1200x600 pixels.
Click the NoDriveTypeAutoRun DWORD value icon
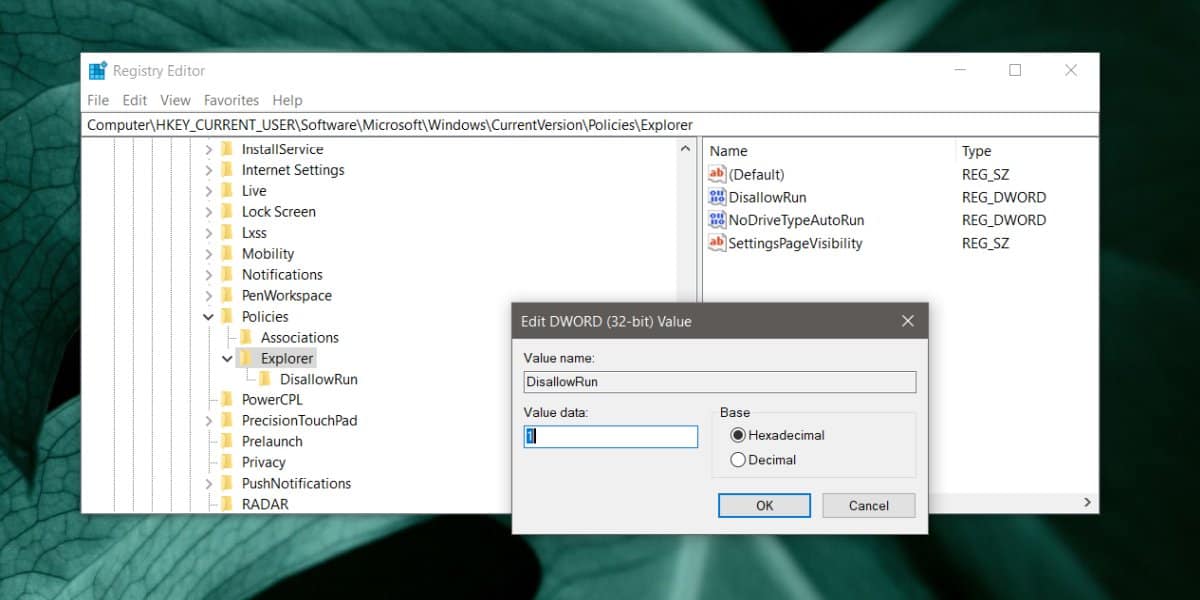tap(716, 220)
